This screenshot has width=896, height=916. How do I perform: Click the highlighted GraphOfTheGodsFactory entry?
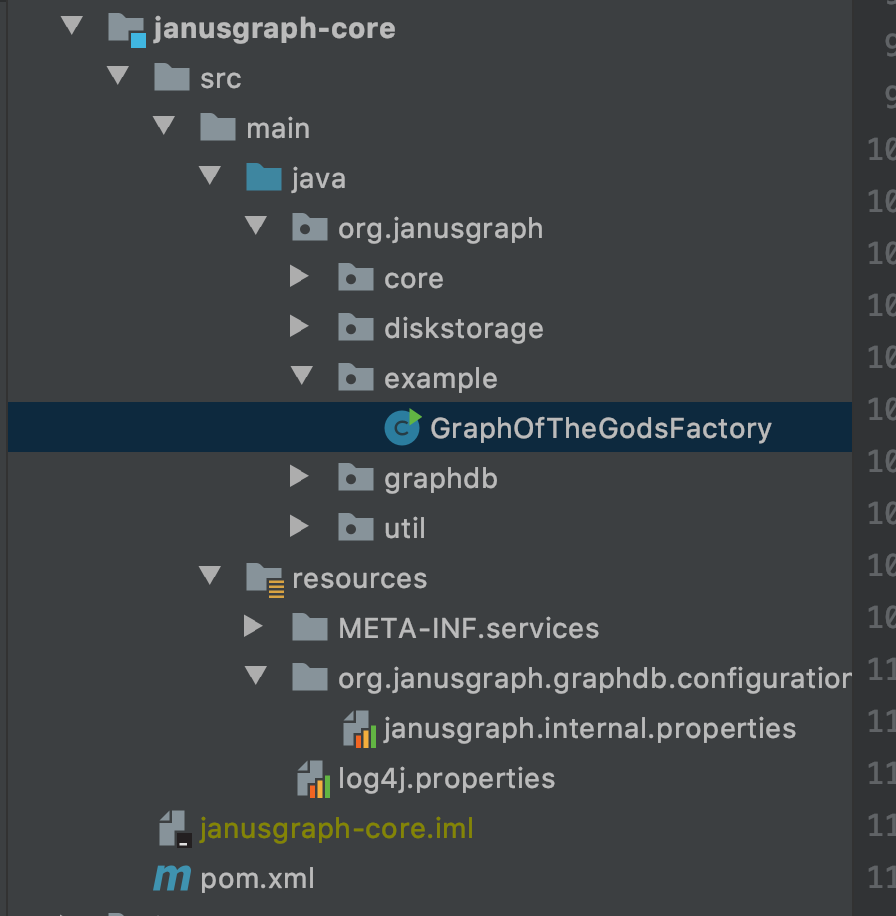pyautogui.click(x=600, y=427)
